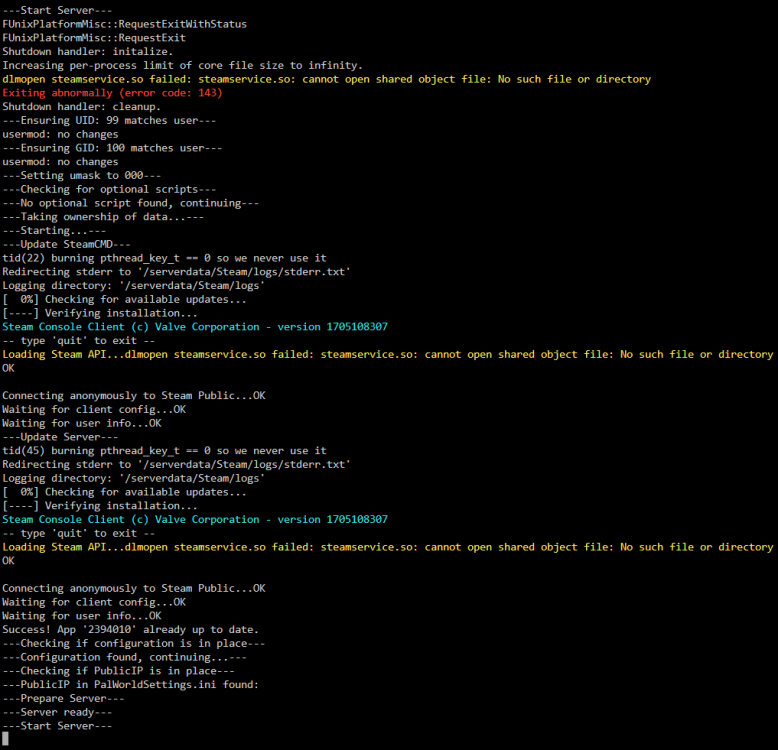778x750 pixels.
Task: Select 'Increasing per-process limit of core file size' line
Action: pyautogui.click(x=183, y=65)
